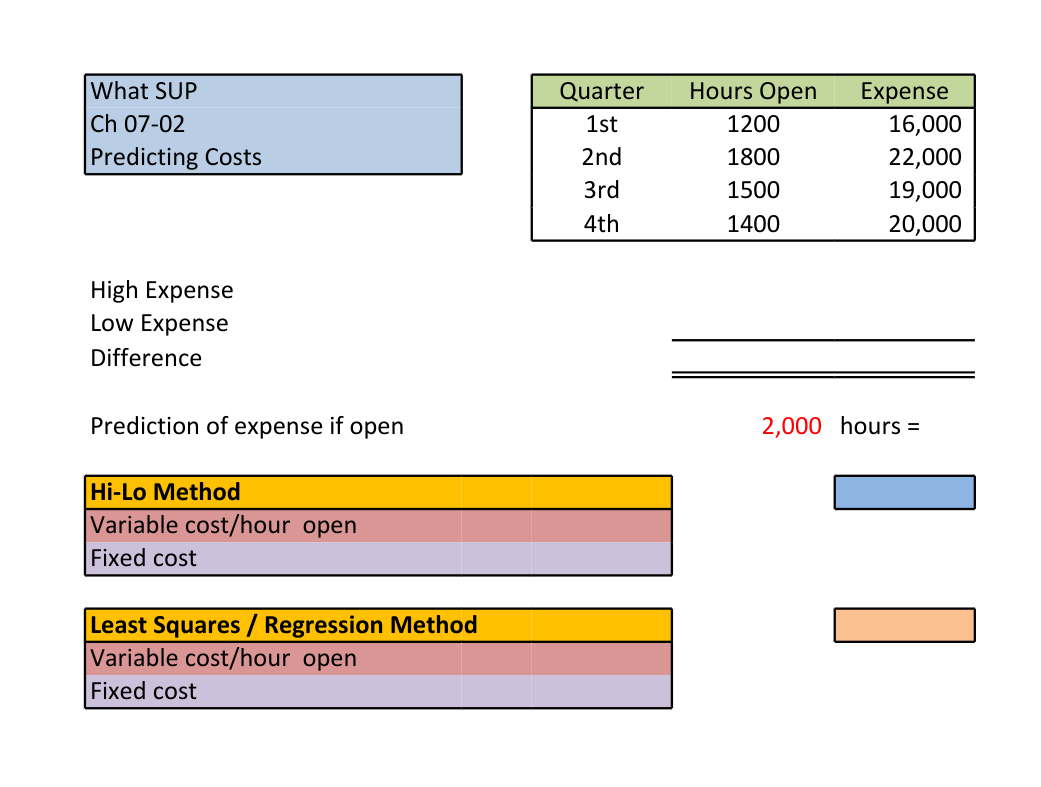Click Regression 'Variable cost/hour open' row
Screen dimensions: 1041x787
coord(378,658)
